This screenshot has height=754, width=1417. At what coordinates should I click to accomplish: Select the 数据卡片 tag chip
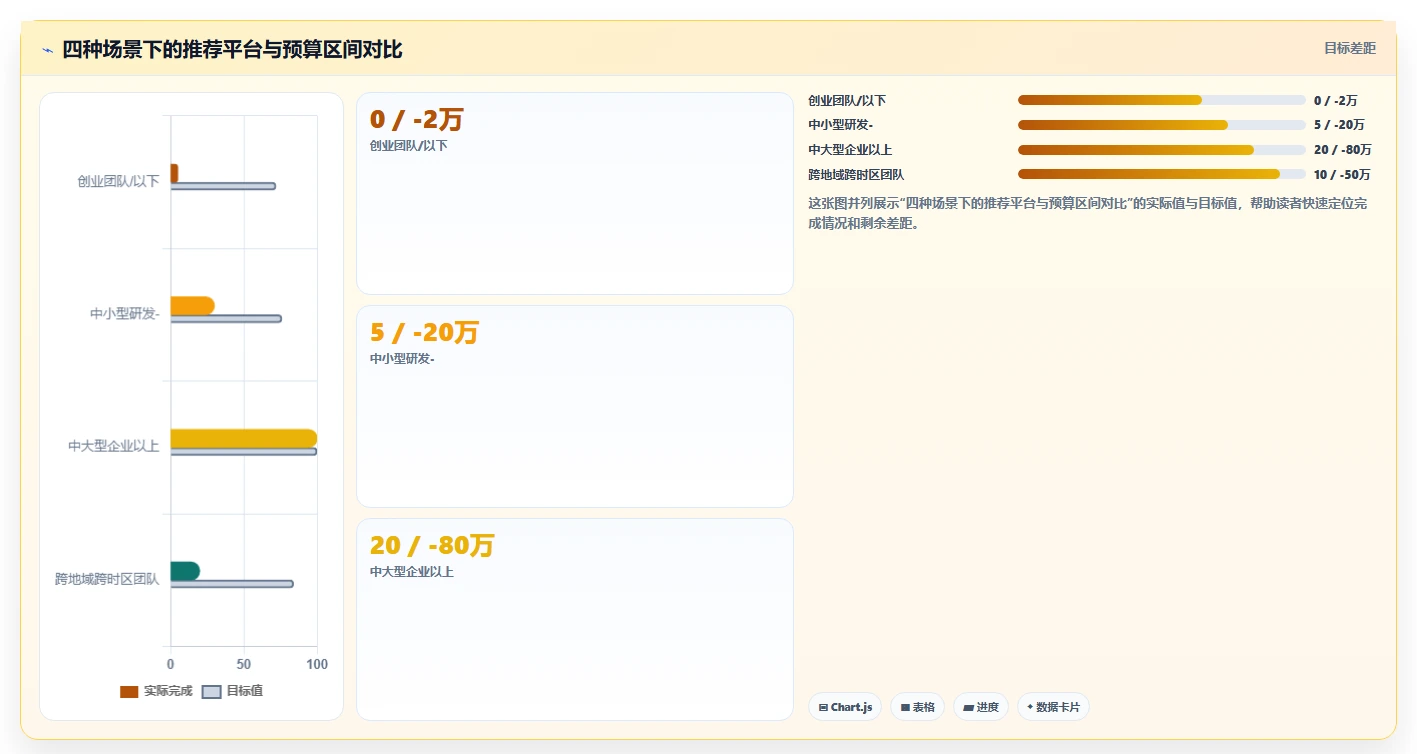(1053, 707)
